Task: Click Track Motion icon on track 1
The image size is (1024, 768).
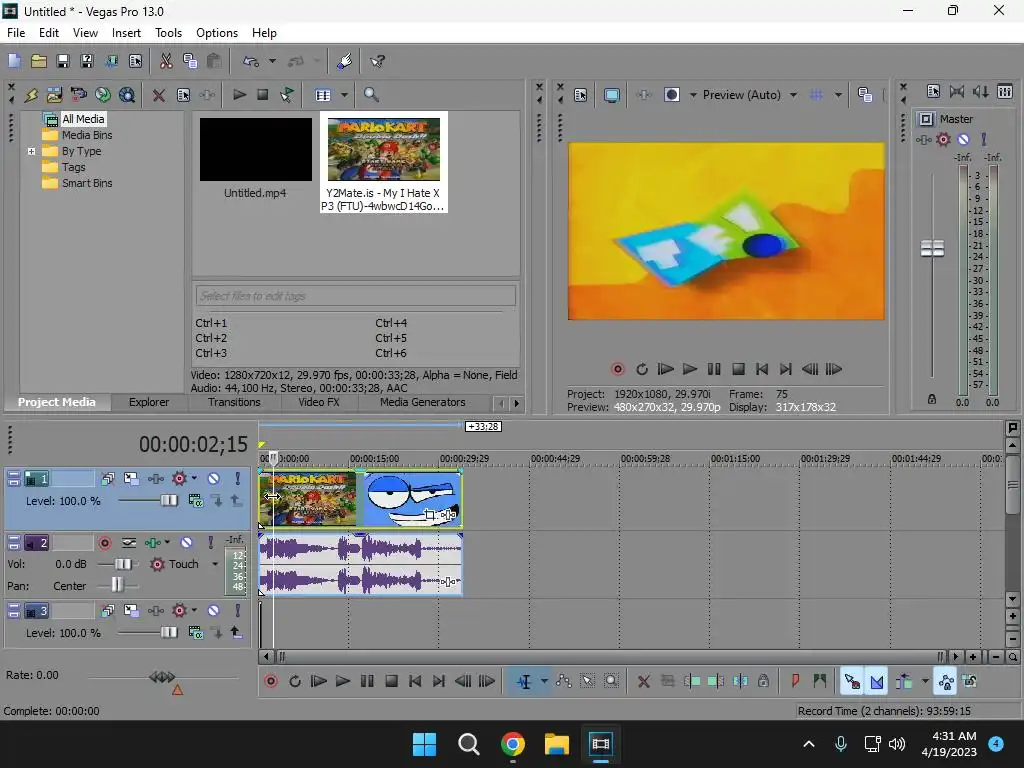Action: coord(131,479)
